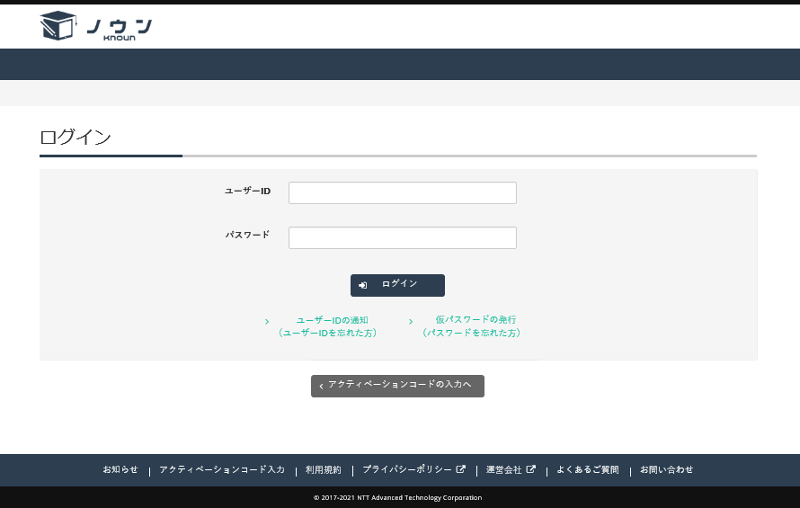800x508 pixels.
Task: Click the external link icon beside プライバシーポリシー
Action: coord(461,469)
